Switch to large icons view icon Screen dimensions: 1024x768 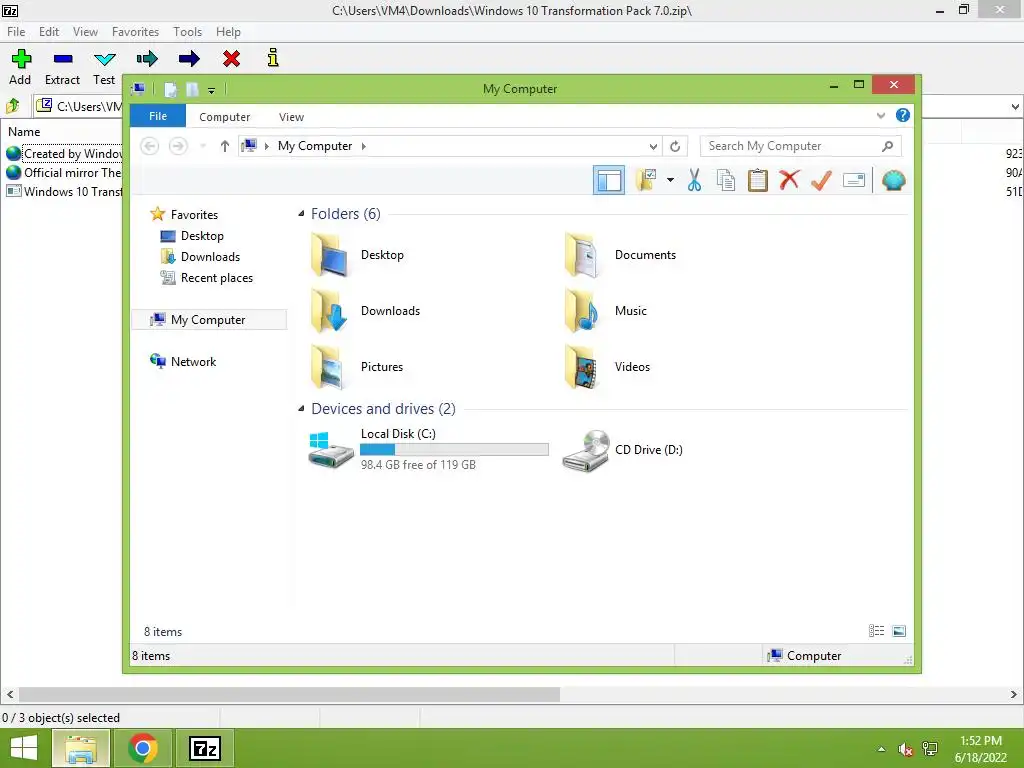point(899,631)
